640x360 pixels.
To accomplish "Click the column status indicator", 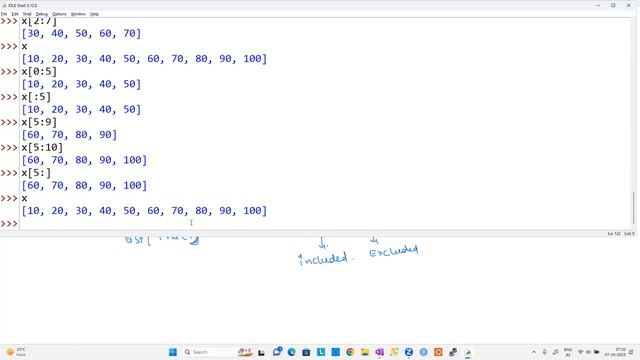I will click(629, 233).
